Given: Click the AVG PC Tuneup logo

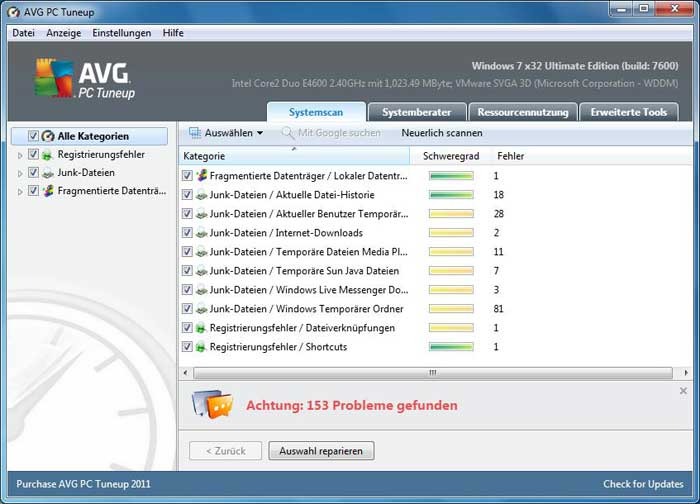Looking at the screenshot, I should pos(85,79).
